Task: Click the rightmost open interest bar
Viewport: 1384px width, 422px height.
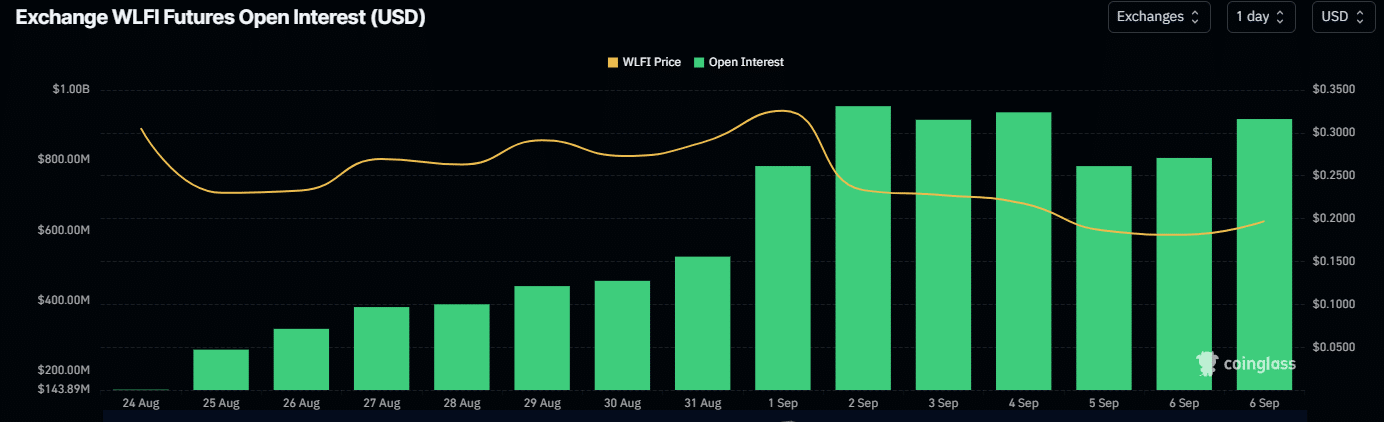Action: 1264,255
